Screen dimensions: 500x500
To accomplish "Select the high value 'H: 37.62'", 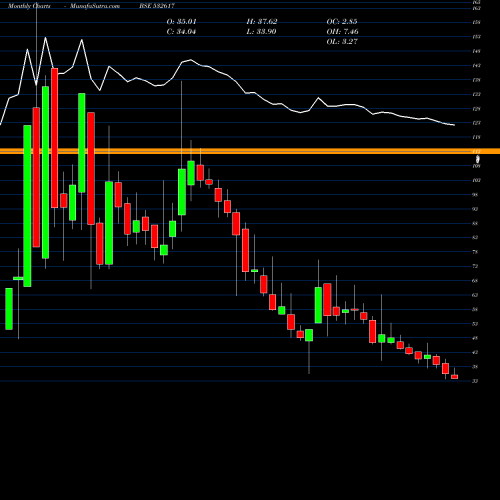I will [x=262, y=22].
